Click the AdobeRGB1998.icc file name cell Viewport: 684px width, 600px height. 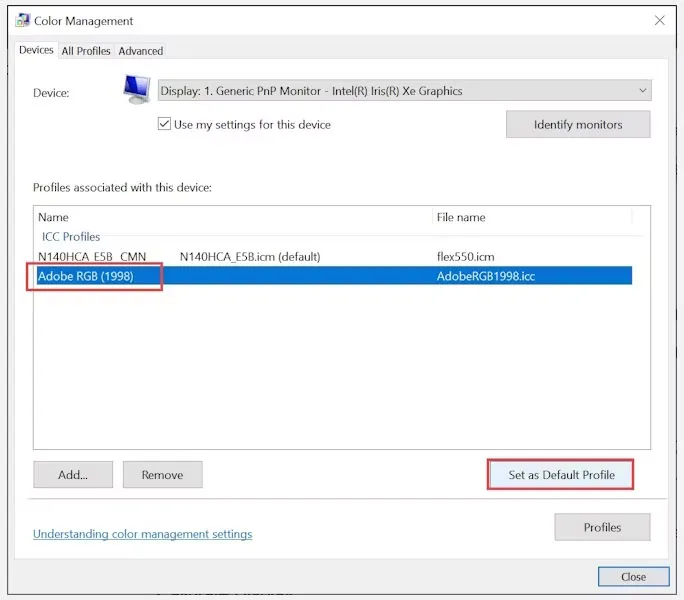[x=486, y=276]
